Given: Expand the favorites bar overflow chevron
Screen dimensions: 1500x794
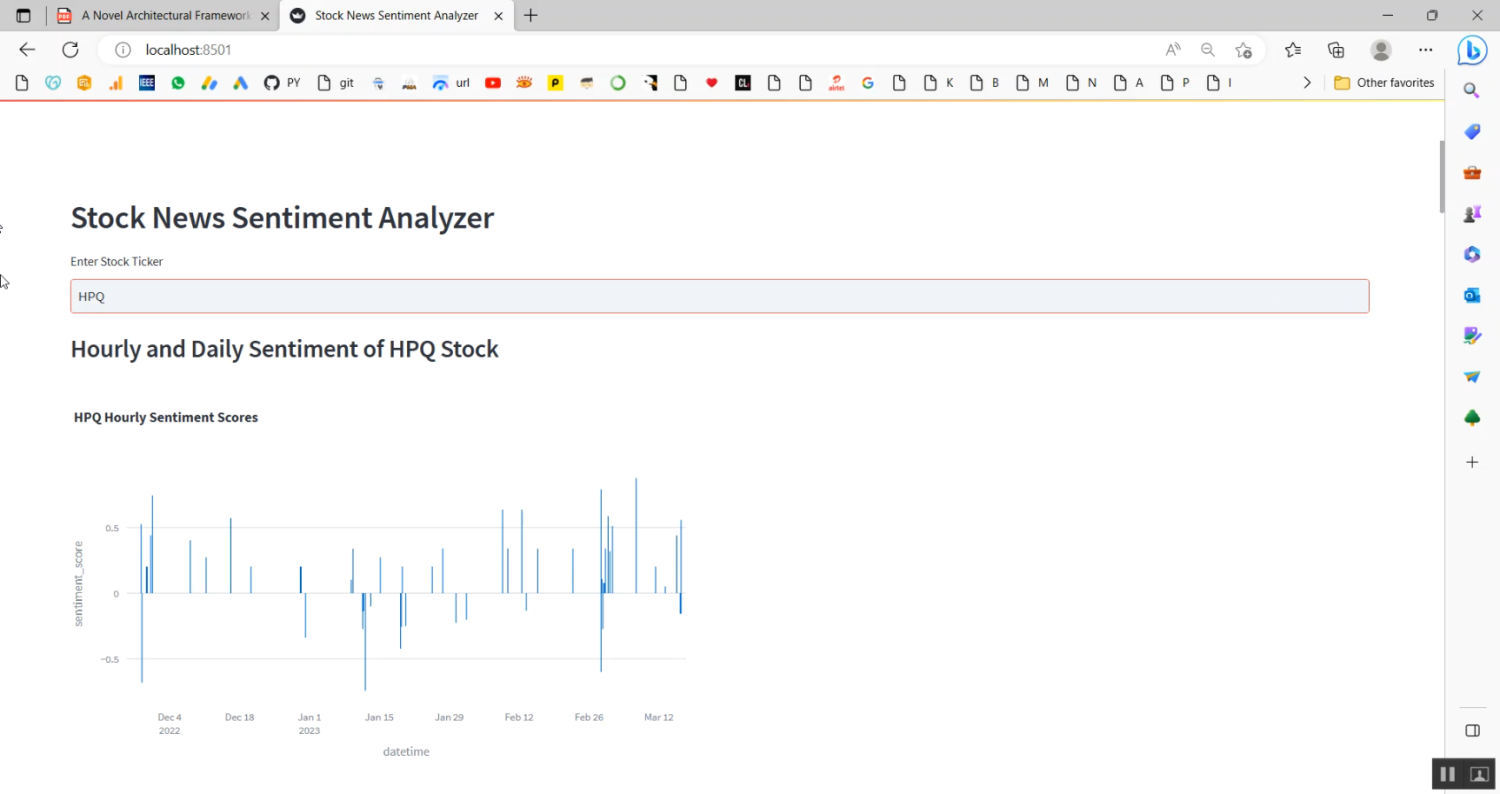Looking at the screenshot, I should coord(1306,83).
